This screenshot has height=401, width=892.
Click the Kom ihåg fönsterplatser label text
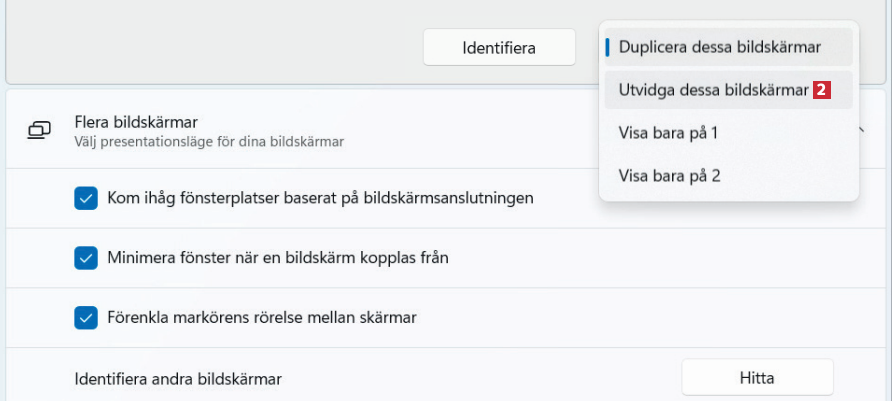[320, 198]
